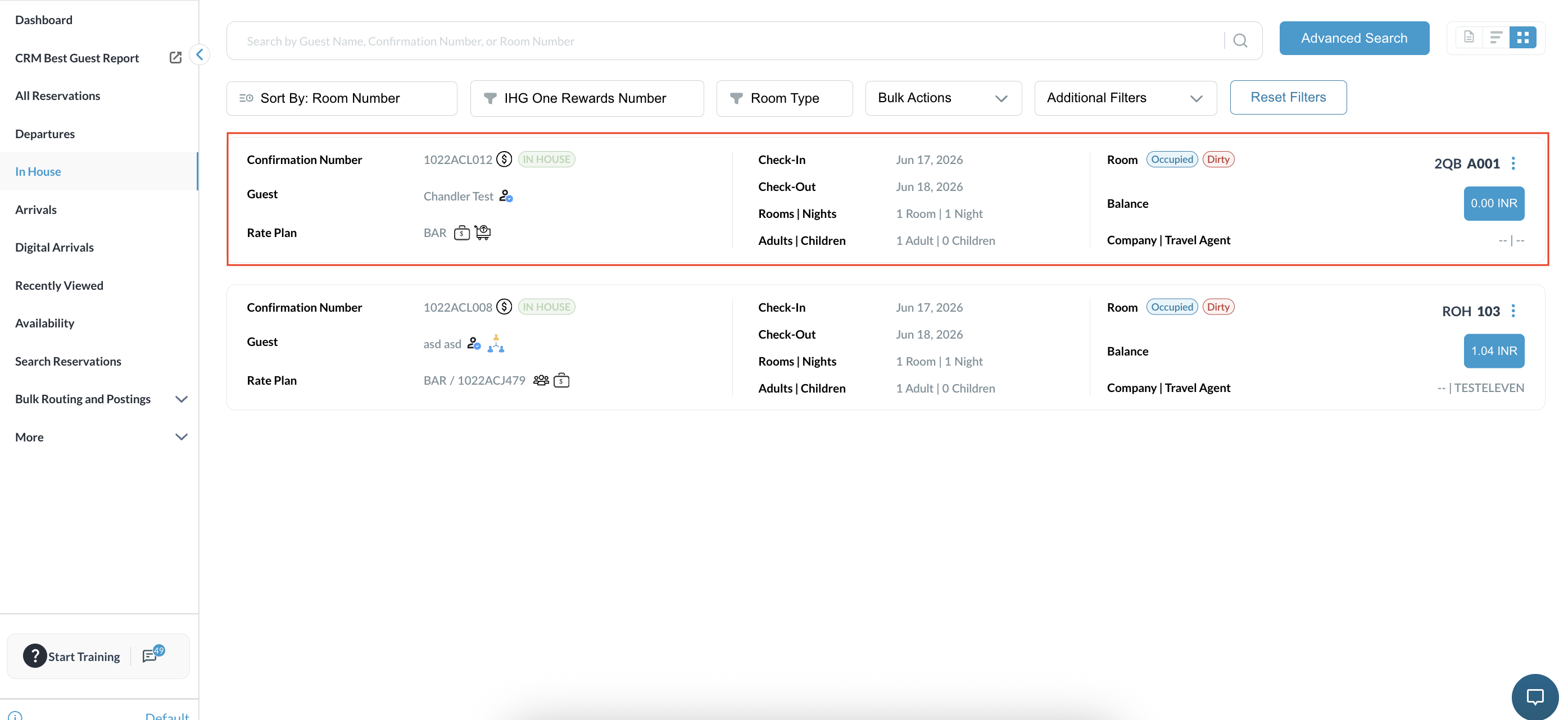Switch to list view icon

[1496, 38]
